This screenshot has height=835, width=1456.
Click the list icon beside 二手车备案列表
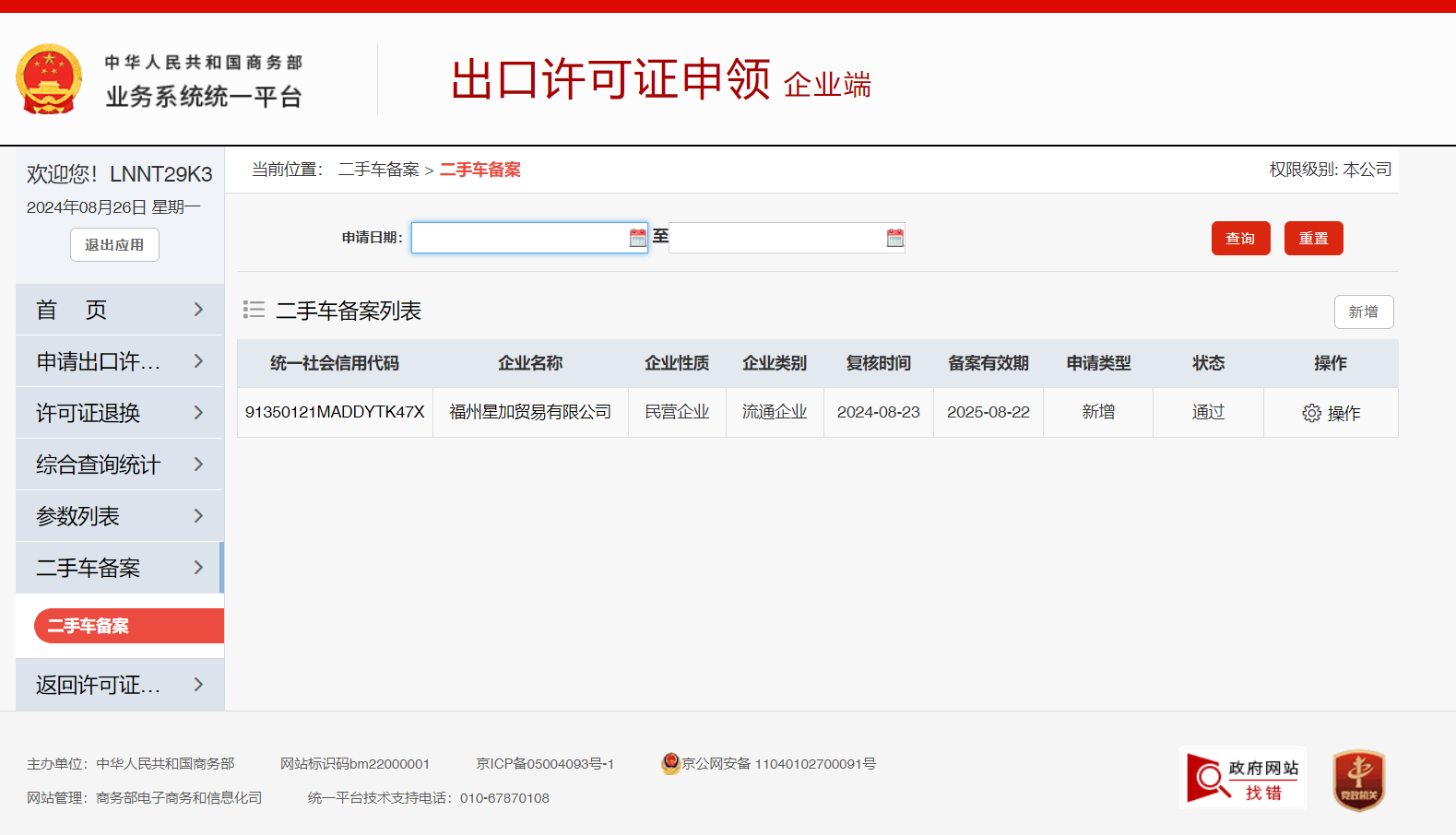pyautogui.click(x=254, y=310)
